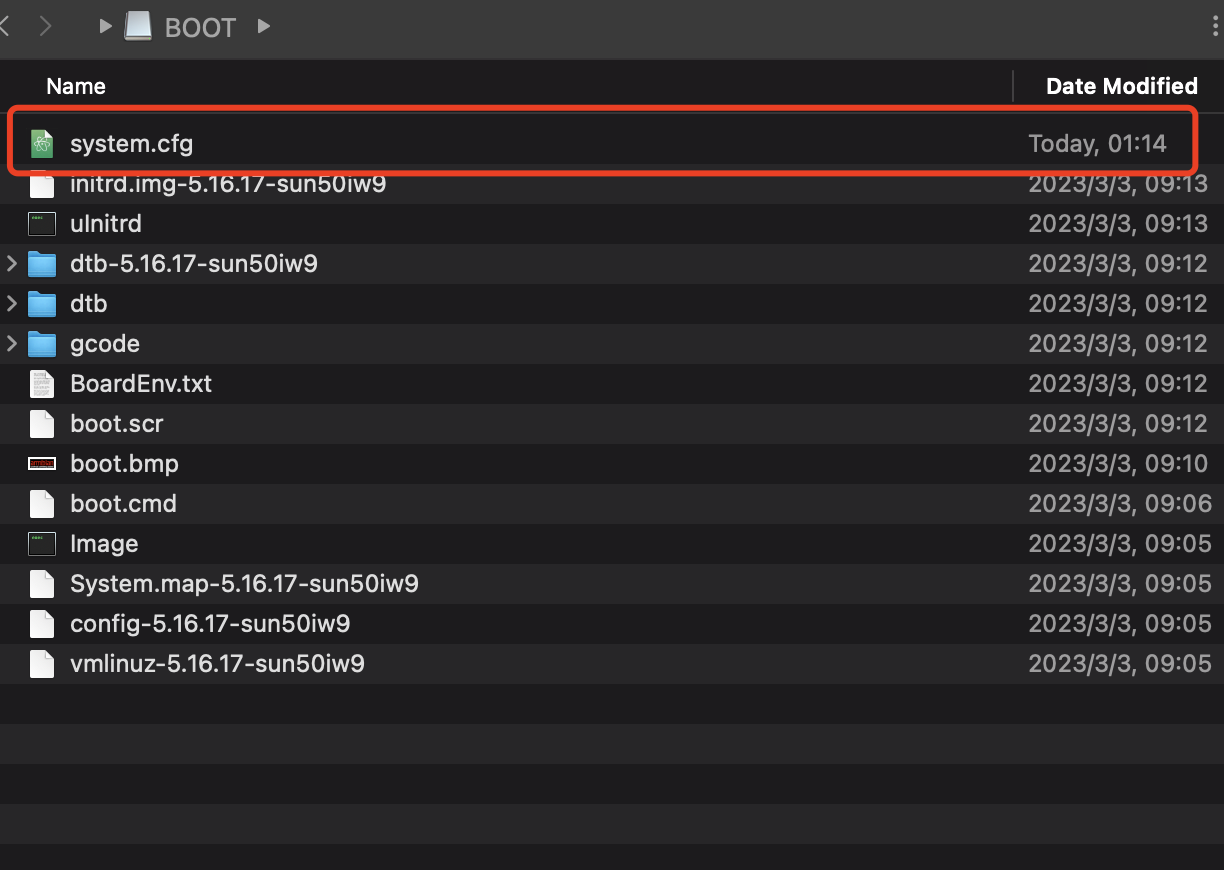
Task: Click the system.cfg file icon
Action: [x=41, y=144]
